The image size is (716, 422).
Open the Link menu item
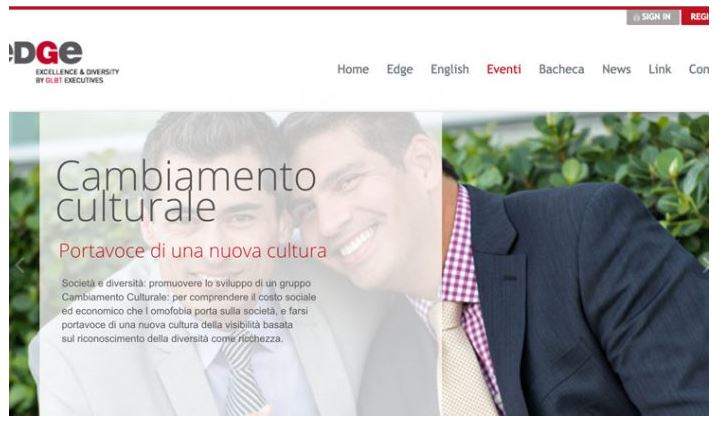[660, 69]
